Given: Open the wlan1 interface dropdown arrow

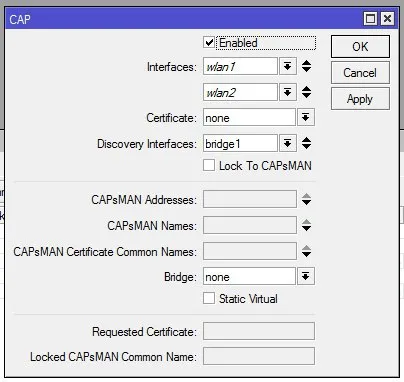Looking at the screenshot, I should 287,66.
